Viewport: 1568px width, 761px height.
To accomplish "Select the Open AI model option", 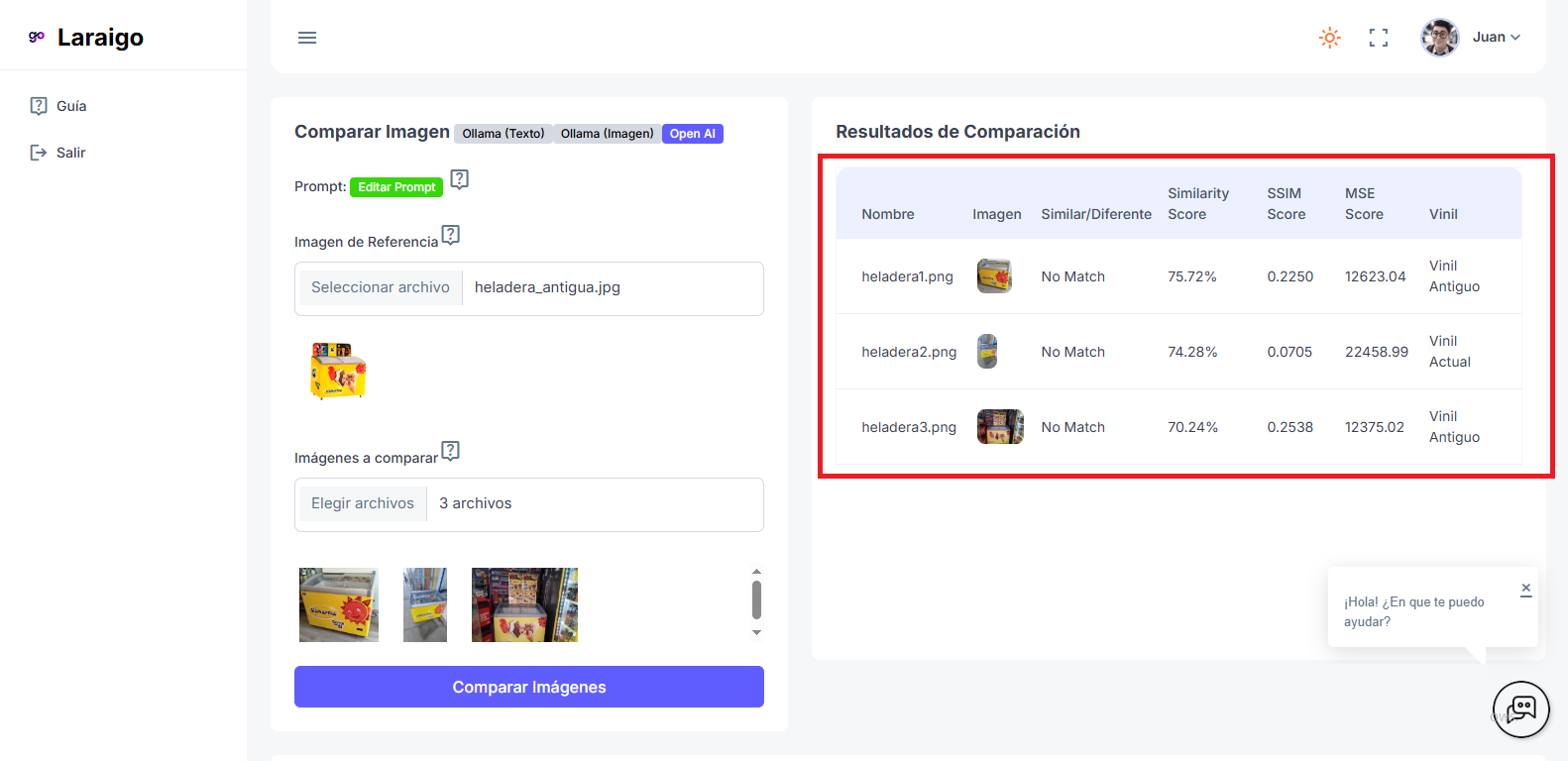I will coord(692,134).
